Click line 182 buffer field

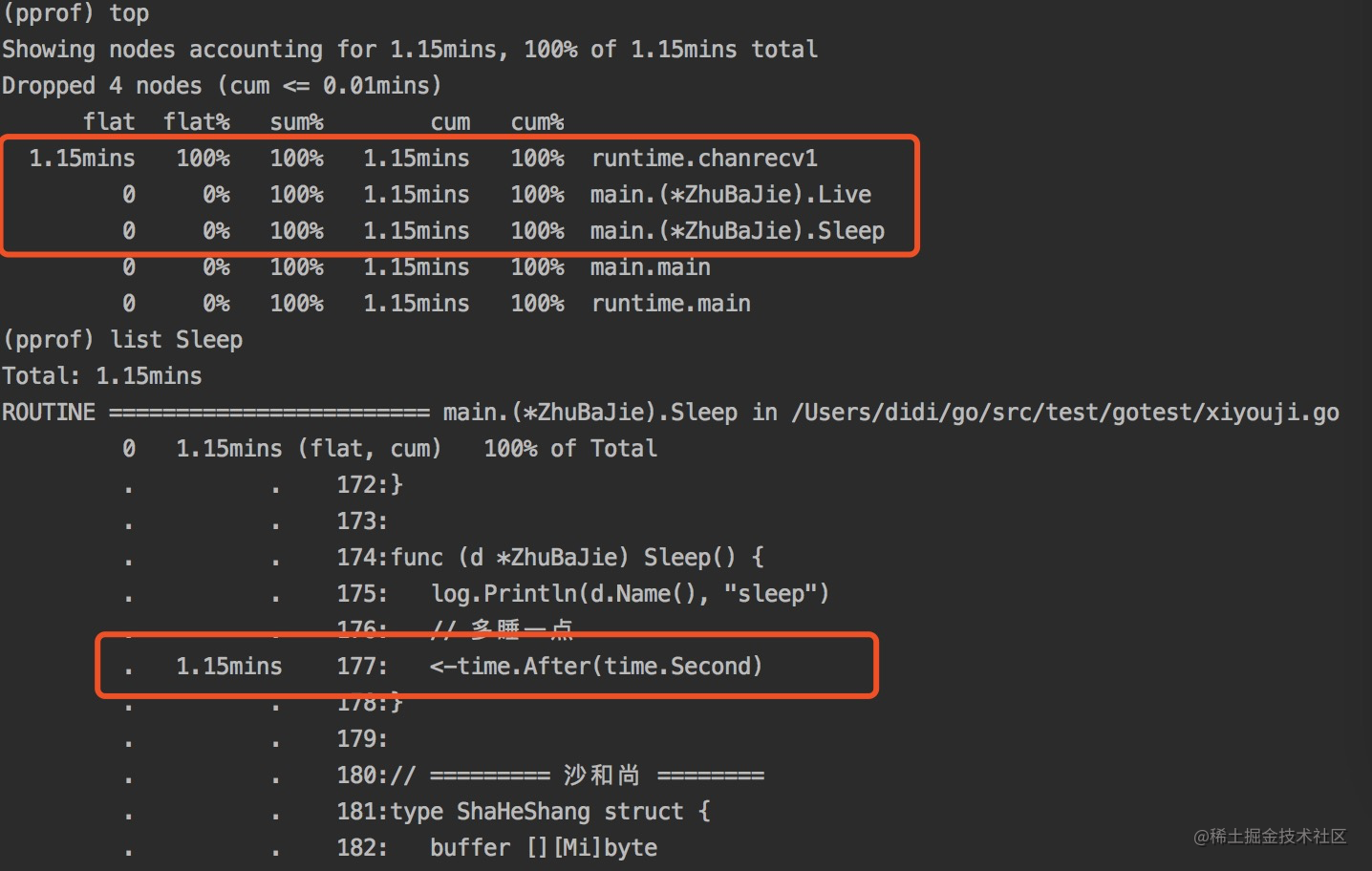coord(544,847)
